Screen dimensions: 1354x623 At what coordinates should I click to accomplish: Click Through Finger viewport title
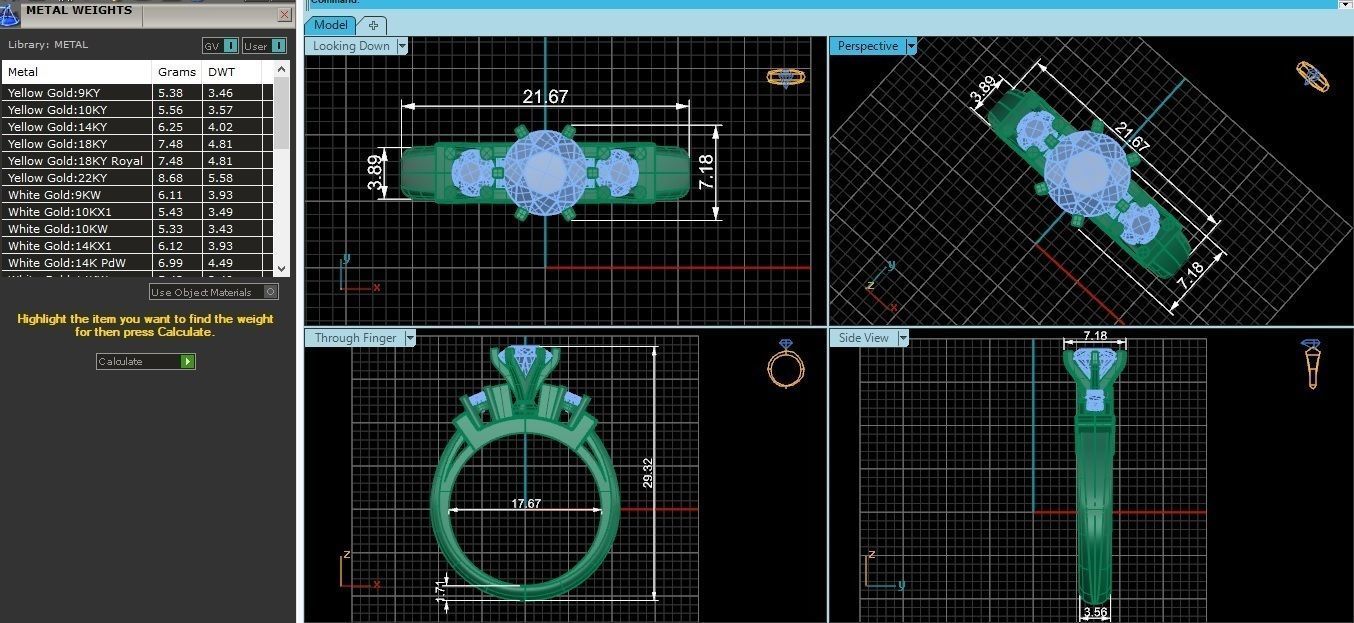(355, 338)
